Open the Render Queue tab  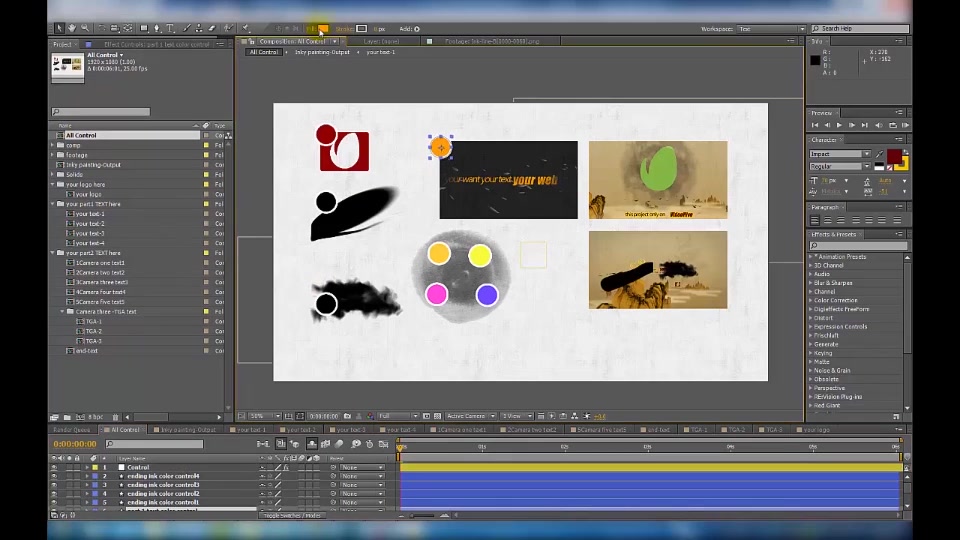[x=72, y=430]
